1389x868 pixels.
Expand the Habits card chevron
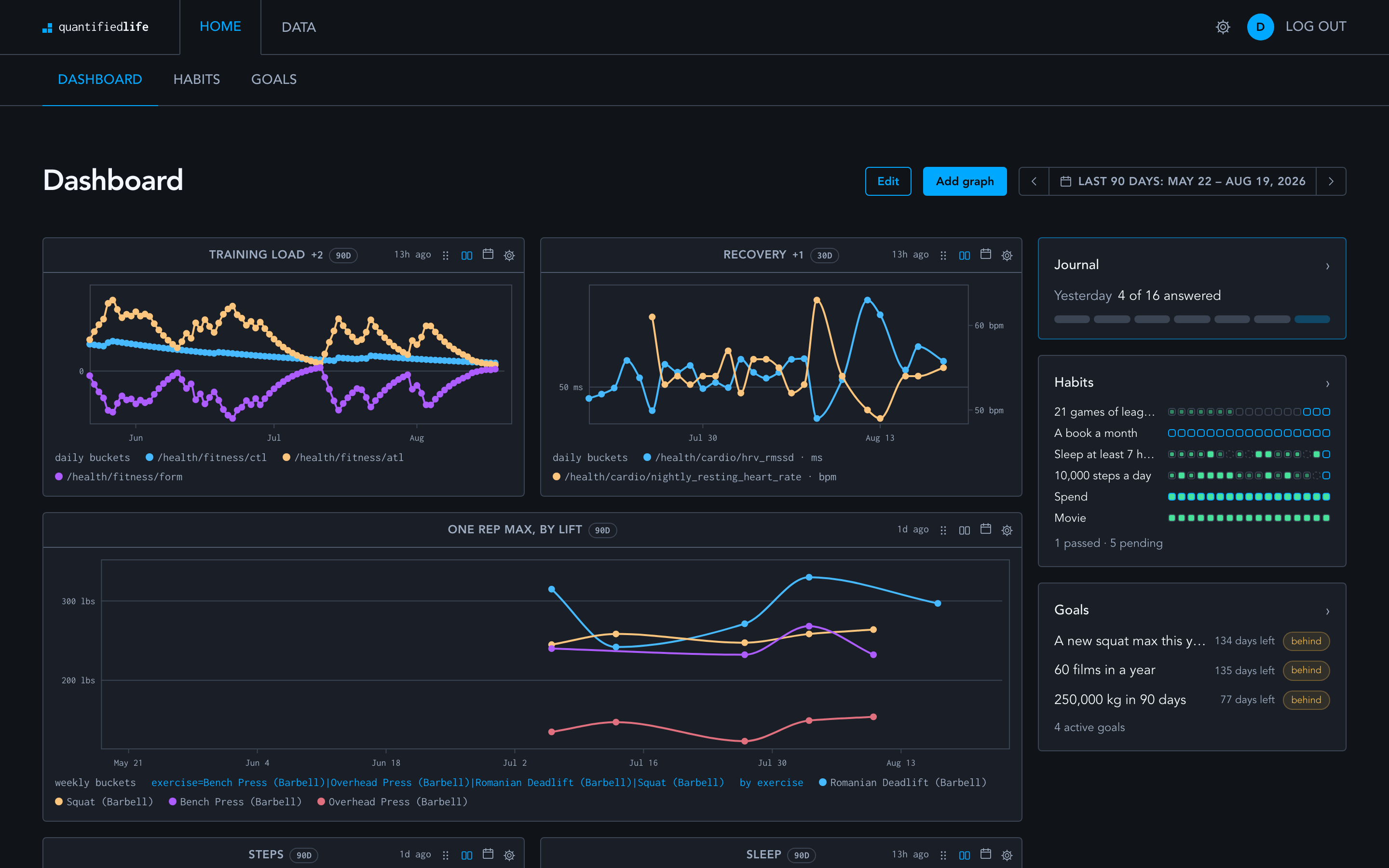tap(1328, 383)
